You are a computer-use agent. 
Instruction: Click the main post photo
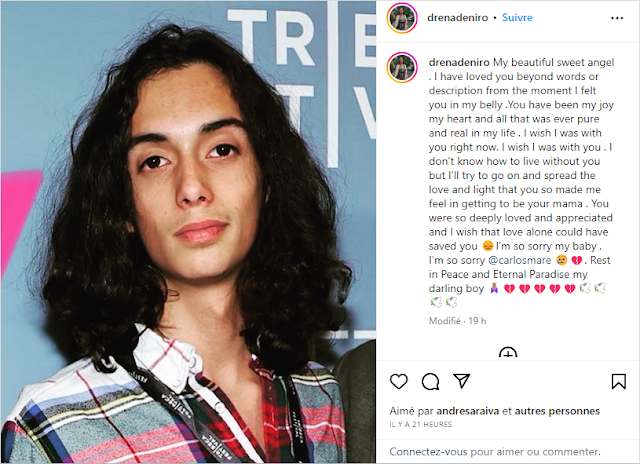(188, 232)
